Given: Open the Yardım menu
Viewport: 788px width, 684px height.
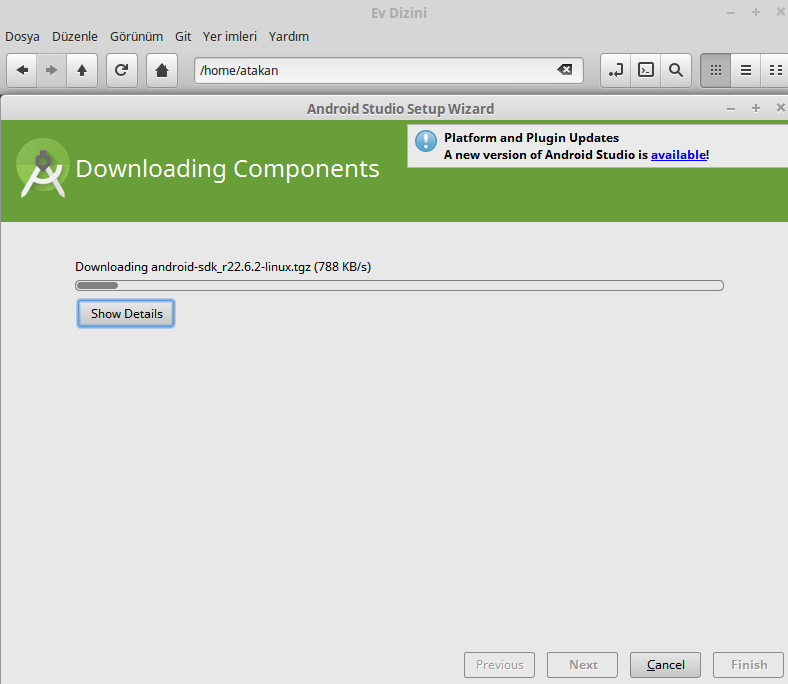Looking at the screenshot, I should tap(288, 37).
